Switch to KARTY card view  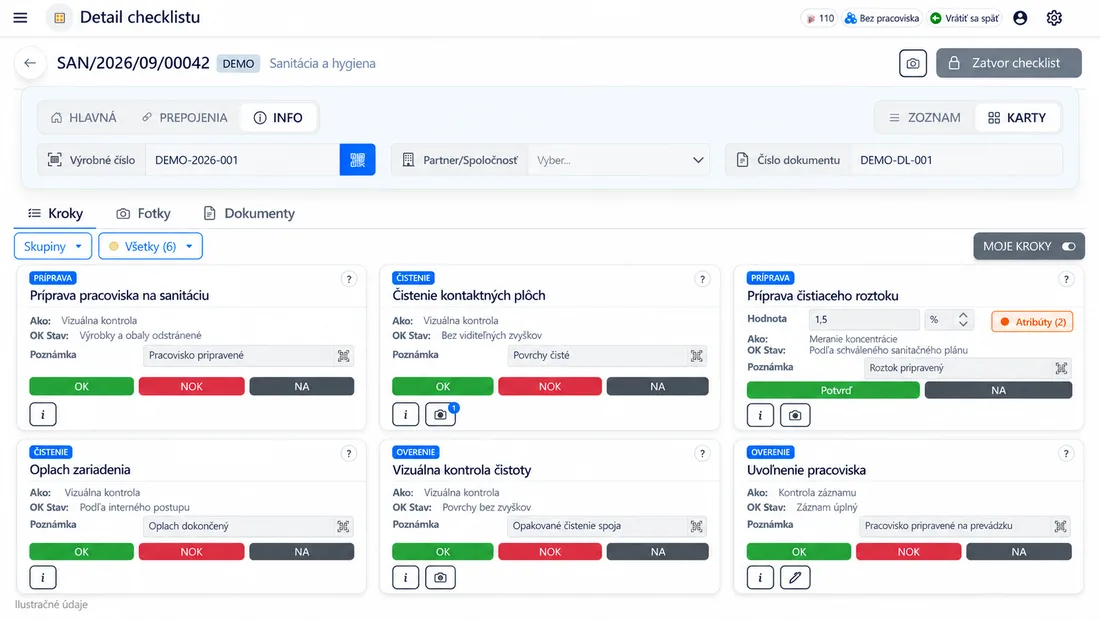[x=1017, y=118]
